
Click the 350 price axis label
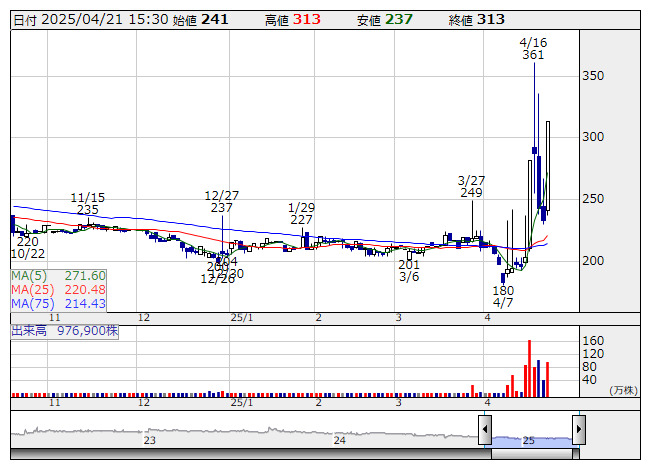tap(593, 76)
